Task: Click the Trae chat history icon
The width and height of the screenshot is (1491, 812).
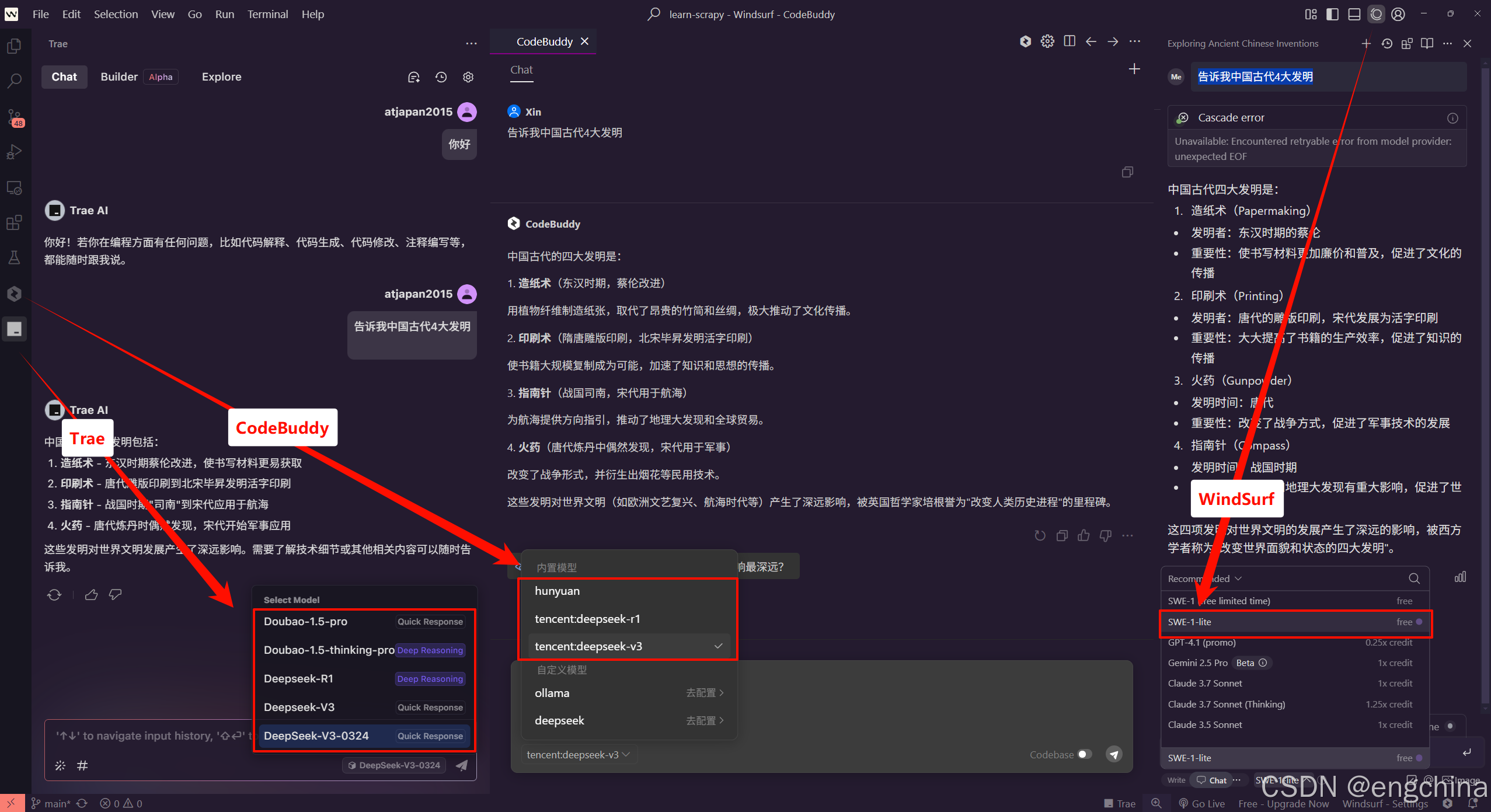Action: pyautogui.click(x=441, y=77)
